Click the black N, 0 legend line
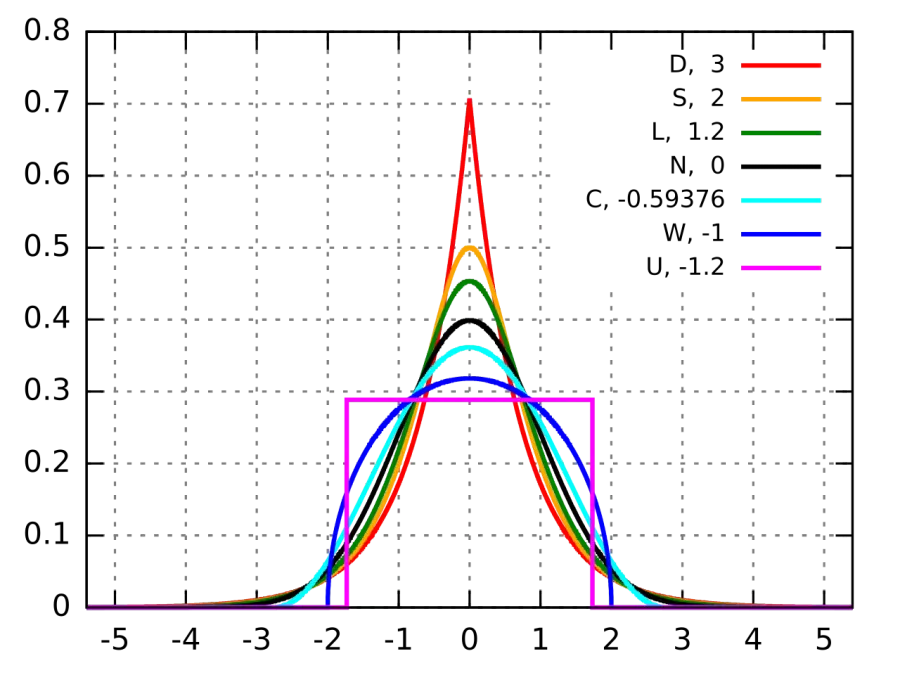This screenshot has height=675, width=900. (781, 166)
